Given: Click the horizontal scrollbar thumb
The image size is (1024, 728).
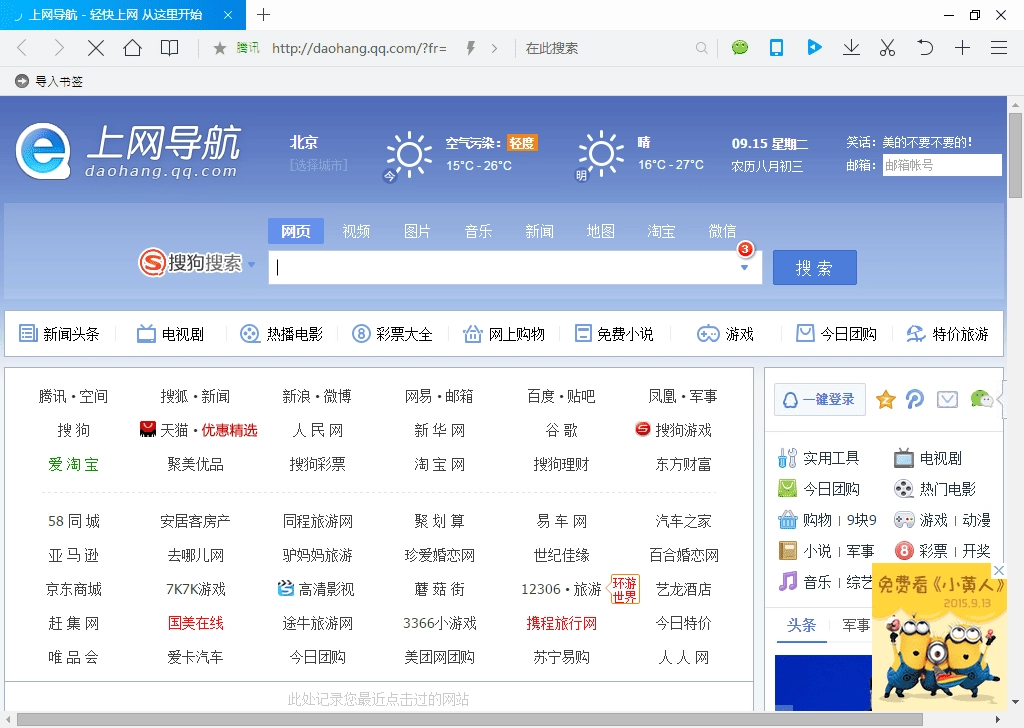Looking at the screenshot, I should [x=470, y=720].
